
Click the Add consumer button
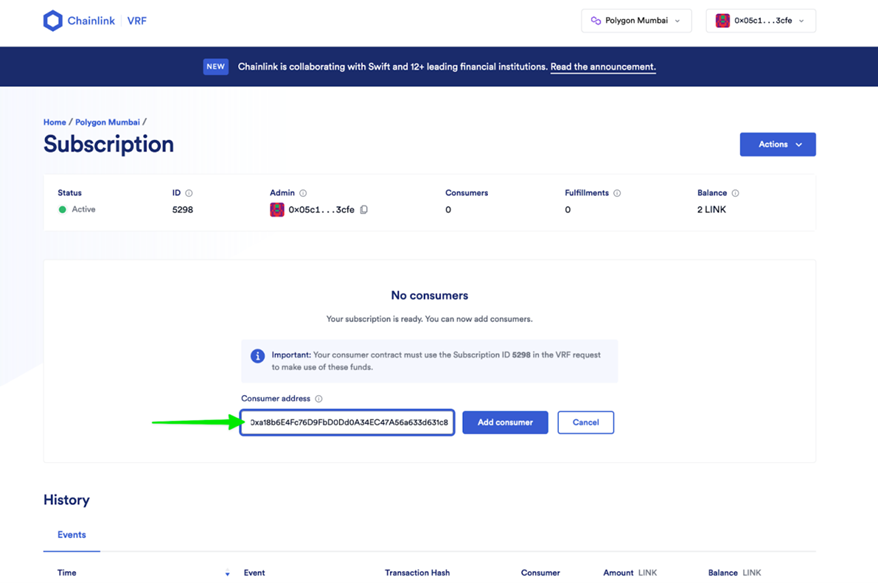tap(505, 422)
